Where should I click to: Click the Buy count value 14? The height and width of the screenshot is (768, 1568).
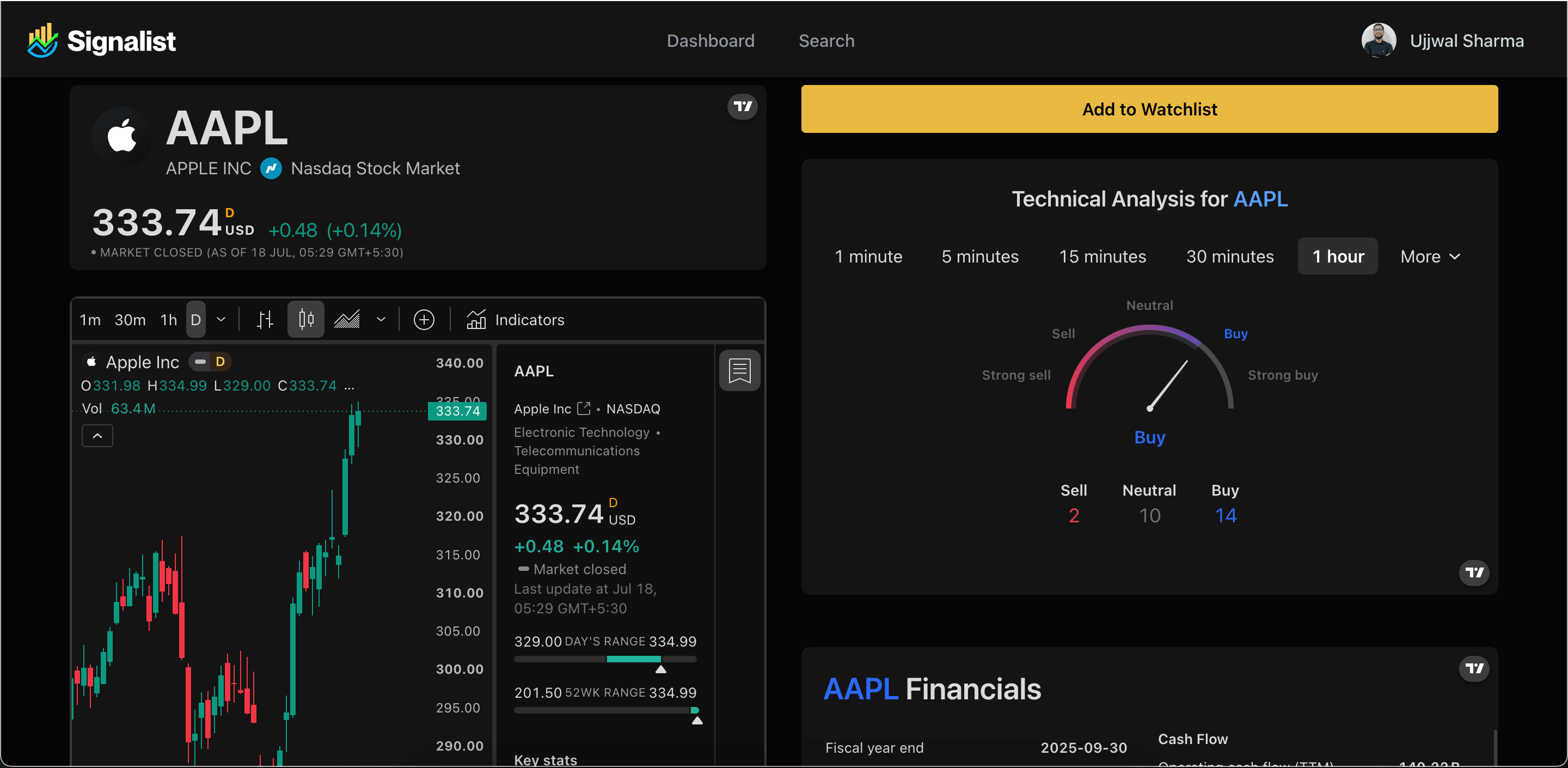coord(1226,515)
